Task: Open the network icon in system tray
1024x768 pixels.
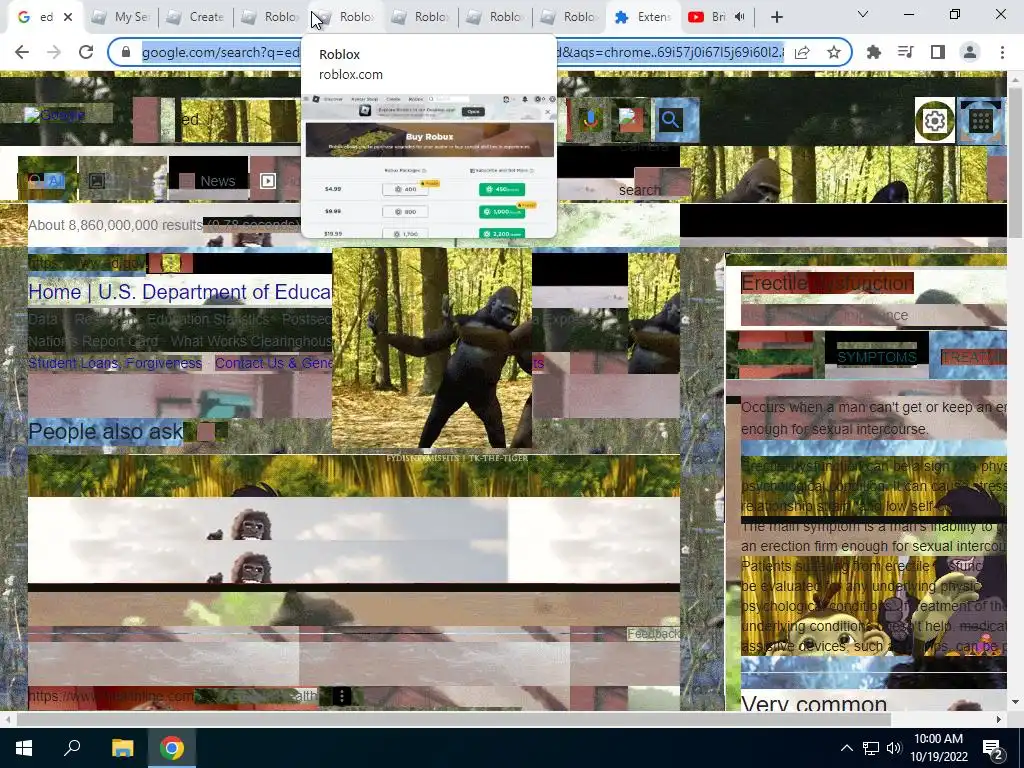Action: click(870, 748)
